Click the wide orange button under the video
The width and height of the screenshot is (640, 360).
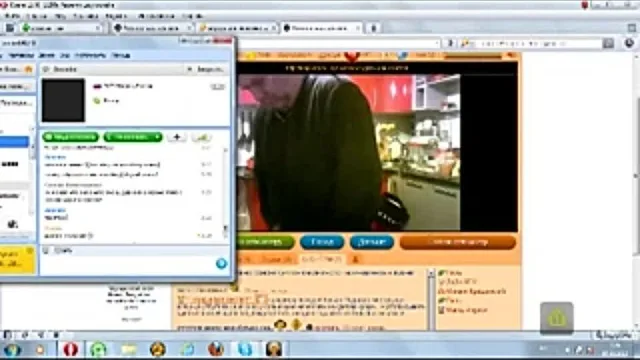click(x=458, y=242)
